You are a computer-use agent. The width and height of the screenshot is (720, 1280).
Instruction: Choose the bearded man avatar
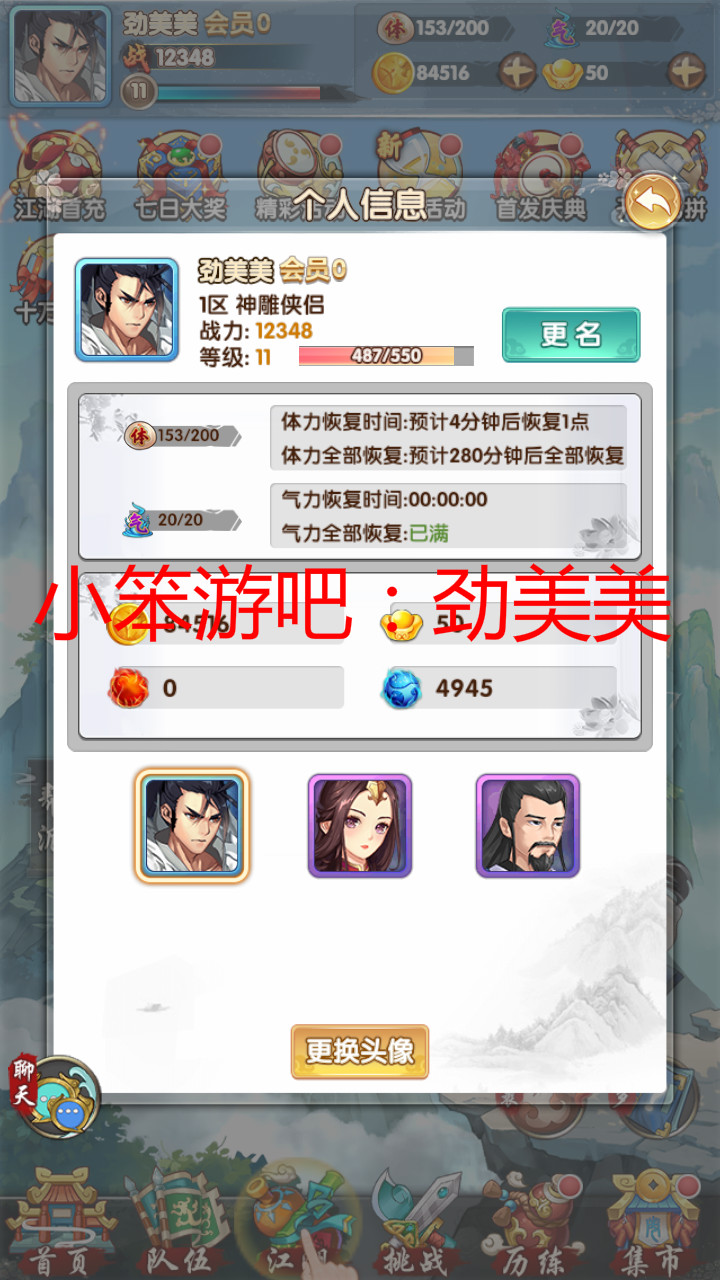click(x=527, y=826)
